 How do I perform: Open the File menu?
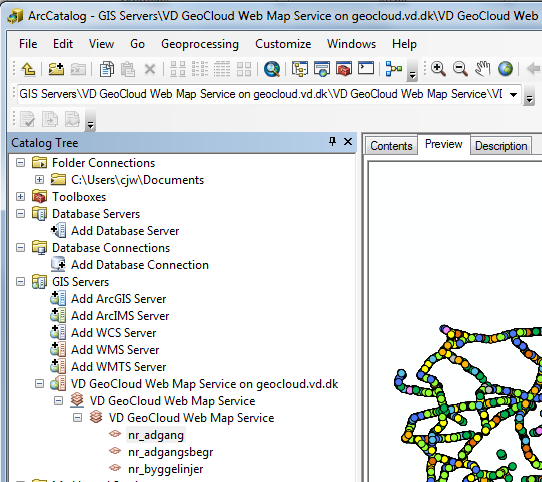(28, 44)
